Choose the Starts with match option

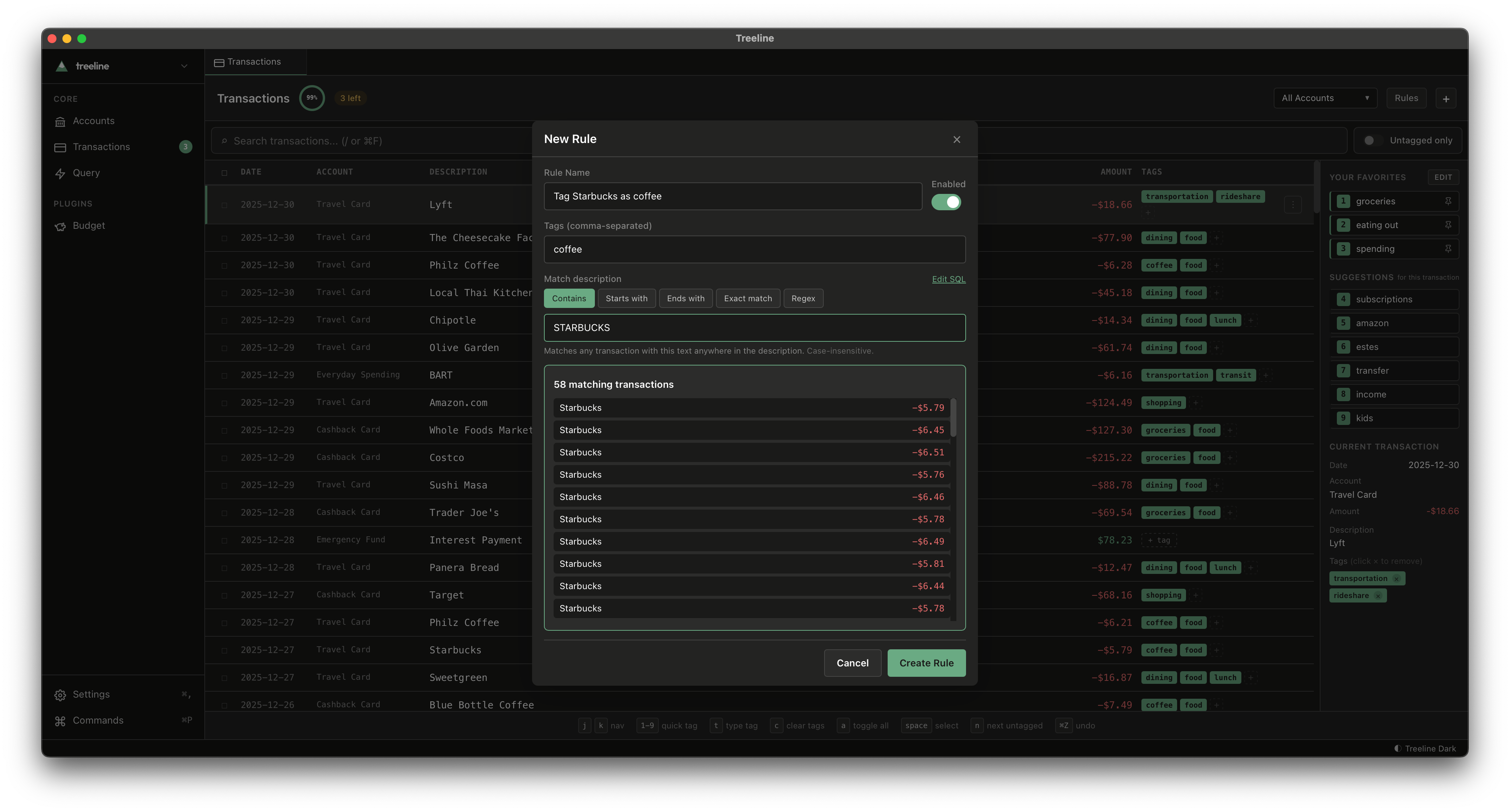626,298
